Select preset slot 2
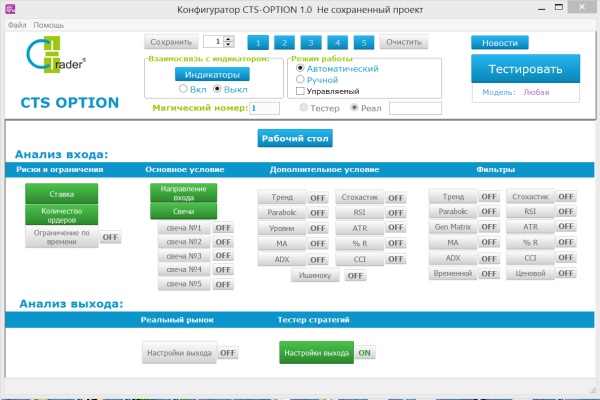600x400 pixels. [x=284, y=42]
